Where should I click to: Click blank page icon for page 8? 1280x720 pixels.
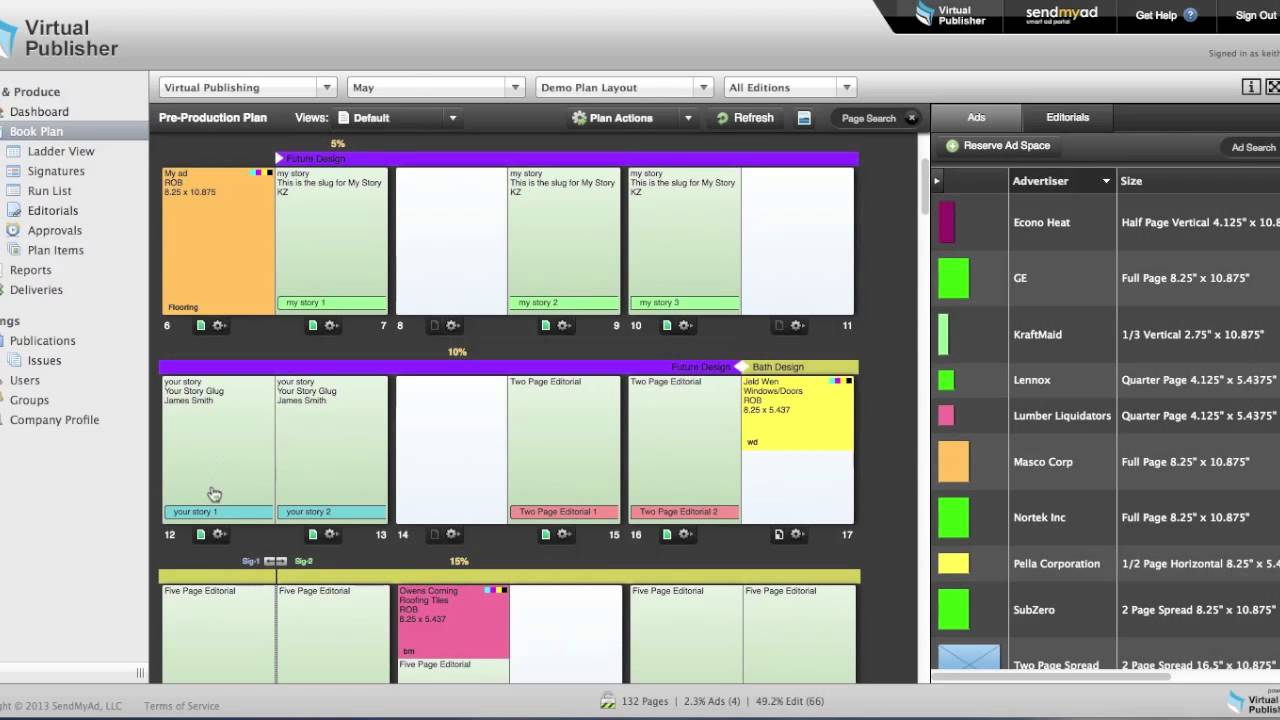pos(434,325)
